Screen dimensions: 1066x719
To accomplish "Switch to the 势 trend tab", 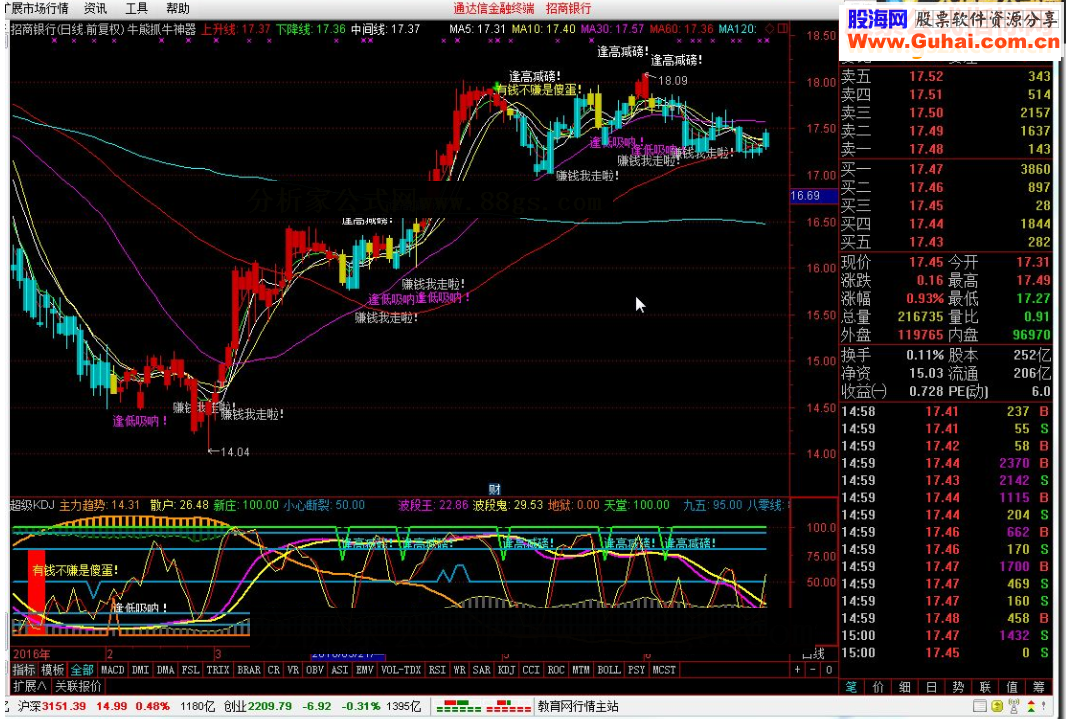I will [x=959, y=687].
